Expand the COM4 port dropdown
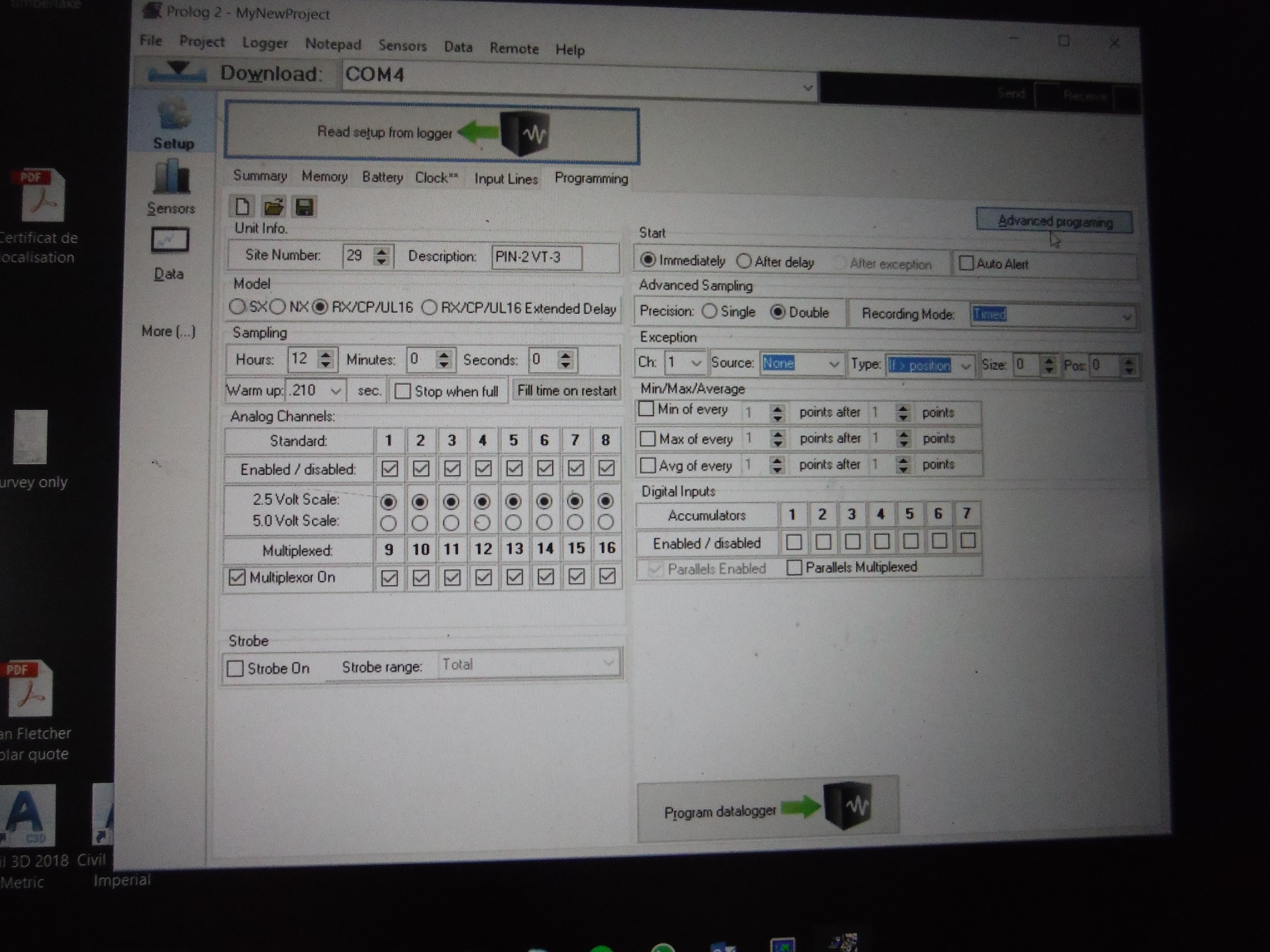The height and width of the screenshot is (952, 1270). pyautogui.click(x=807, y=88)
